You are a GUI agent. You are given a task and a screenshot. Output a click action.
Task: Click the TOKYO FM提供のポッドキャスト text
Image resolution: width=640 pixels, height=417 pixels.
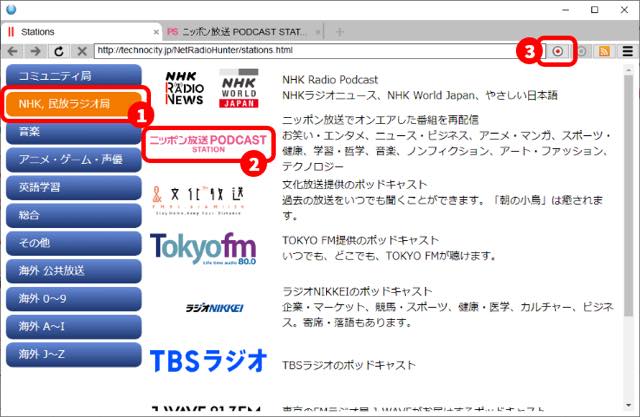(360, 240)
